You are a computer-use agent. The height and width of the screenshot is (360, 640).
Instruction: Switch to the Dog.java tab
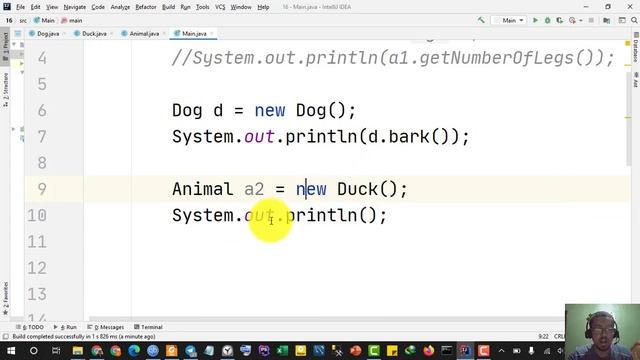tap(48, 33)
